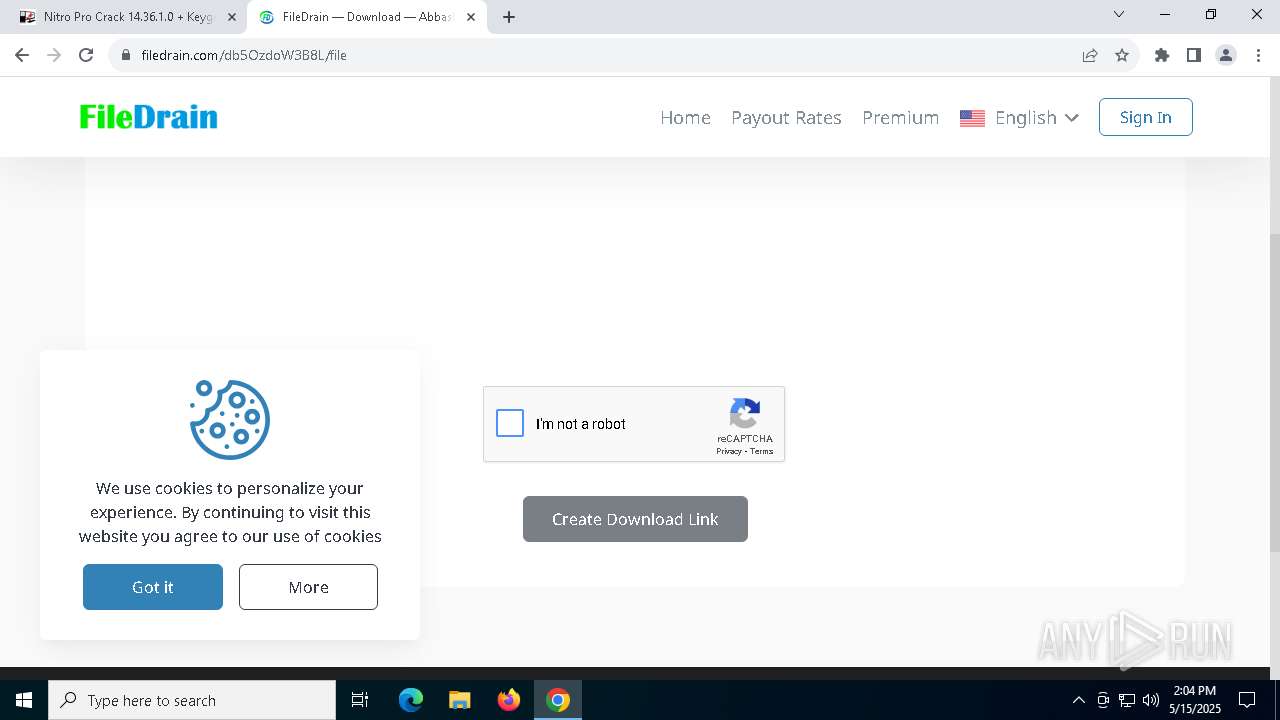The image size is (1280, 720).
Task: Open the Chrome extensions puzzle icon
Action: tap(1162, 55)
